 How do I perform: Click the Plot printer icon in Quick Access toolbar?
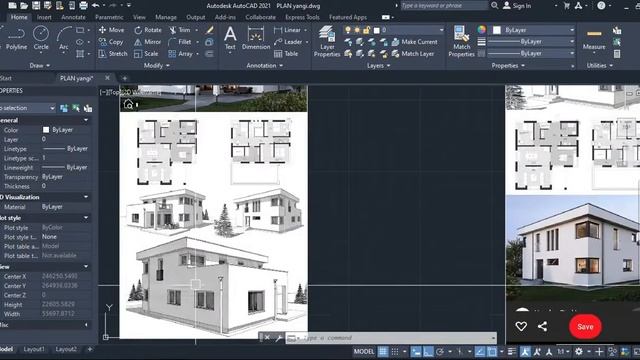click(x=83, y=5)
